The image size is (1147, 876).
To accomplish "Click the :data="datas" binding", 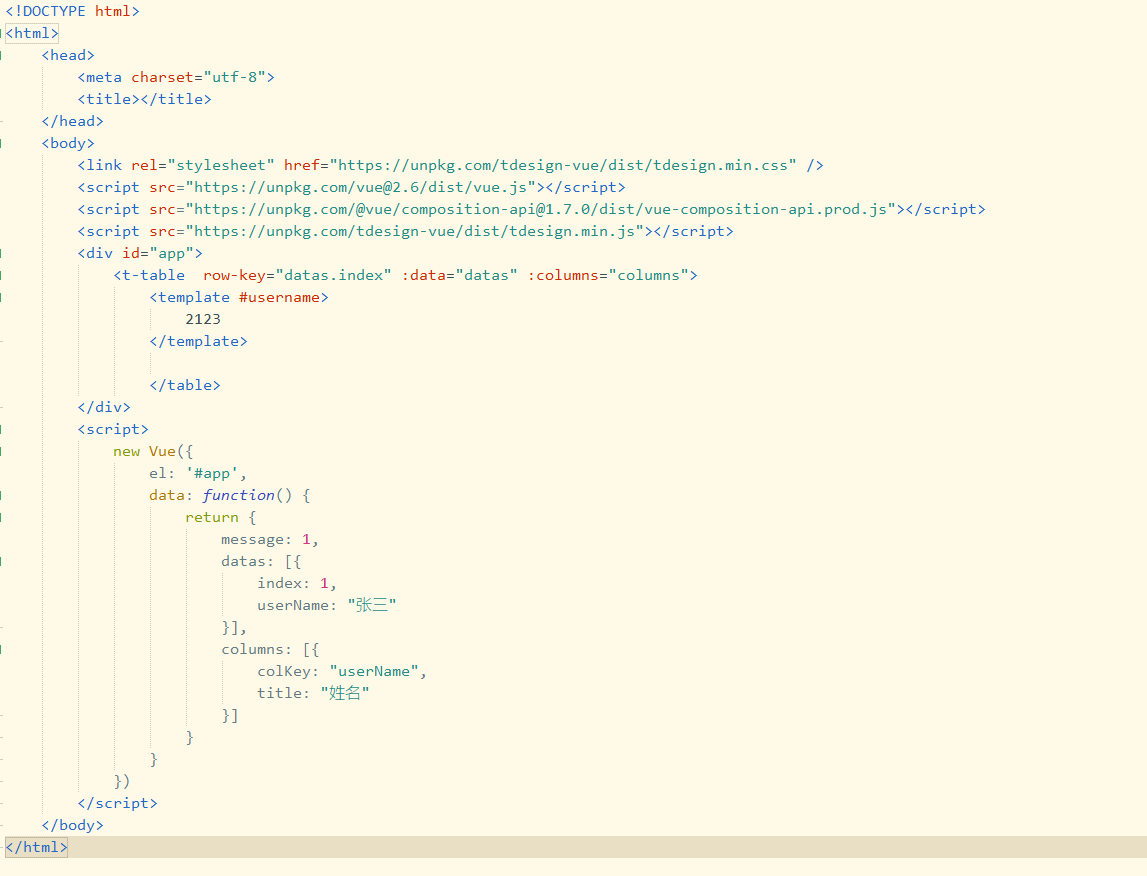I will [x=459, y=275].
